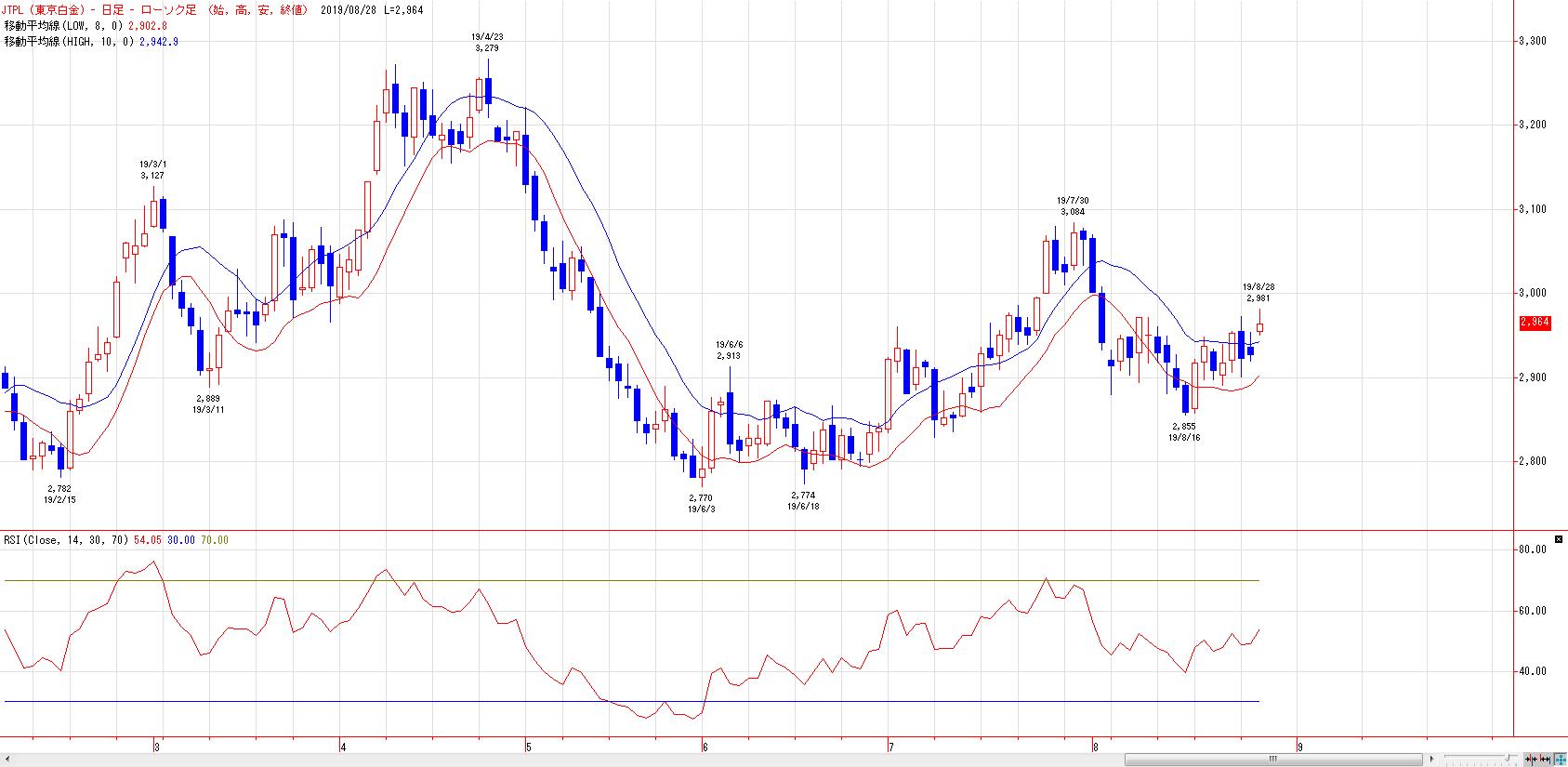Click the blue four-arrow move icon
Screen dimensions: 1568x767
click(x=1560, y=759)
